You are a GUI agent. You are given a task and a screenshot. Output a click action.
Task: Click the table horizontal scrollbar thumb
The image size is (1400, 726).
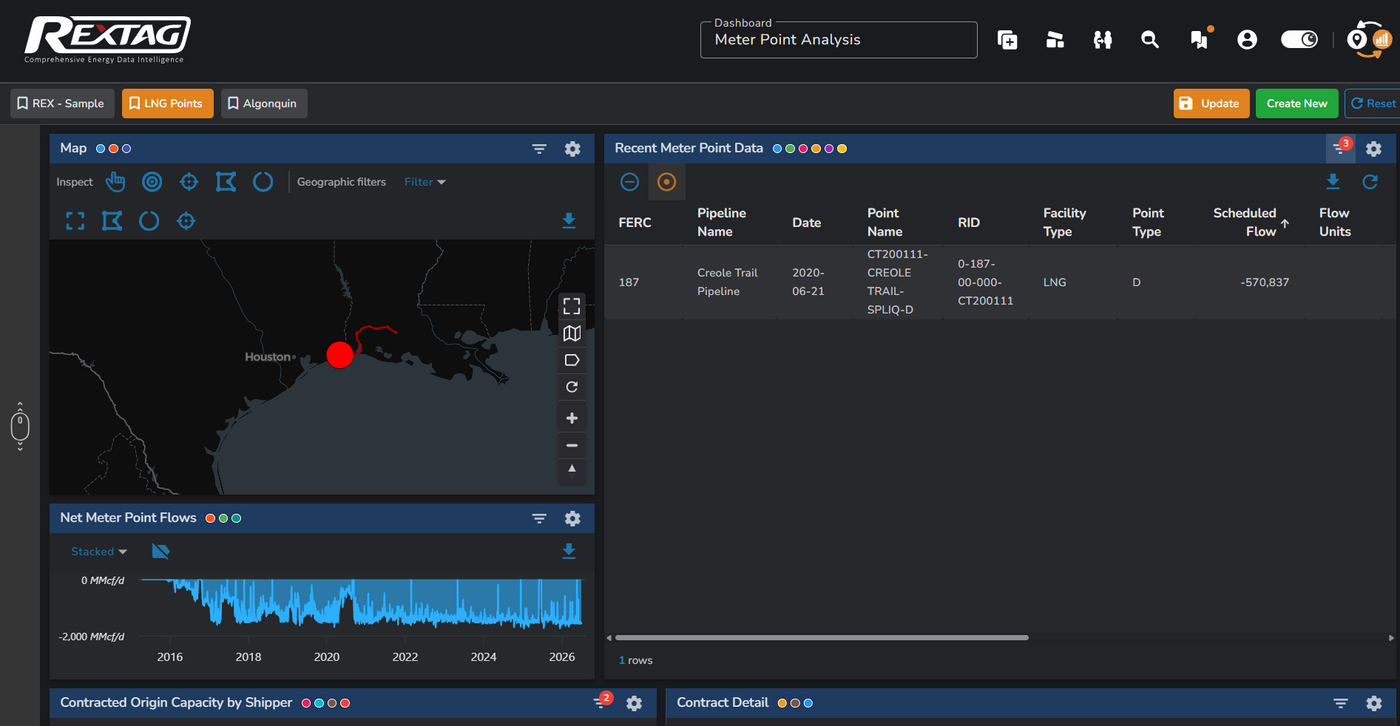coord(822,637)
